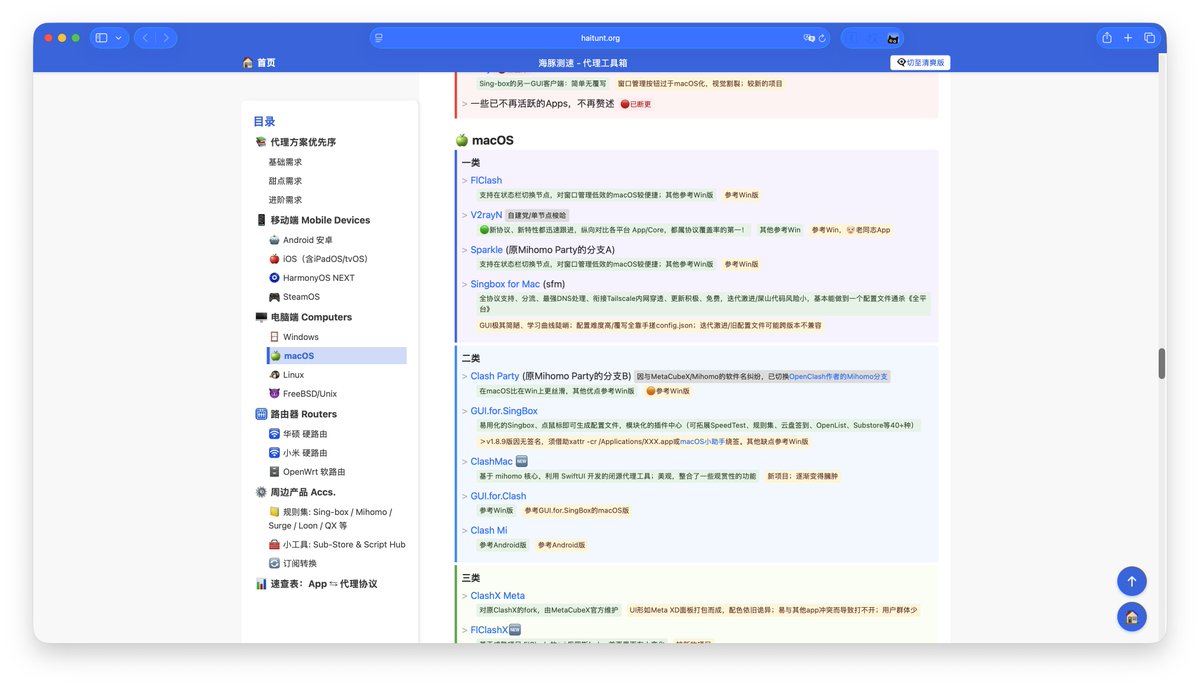Viewport: 1200px width, 687px height.
Task: Go back with the back arrow
Action: (x=145, y=38)
